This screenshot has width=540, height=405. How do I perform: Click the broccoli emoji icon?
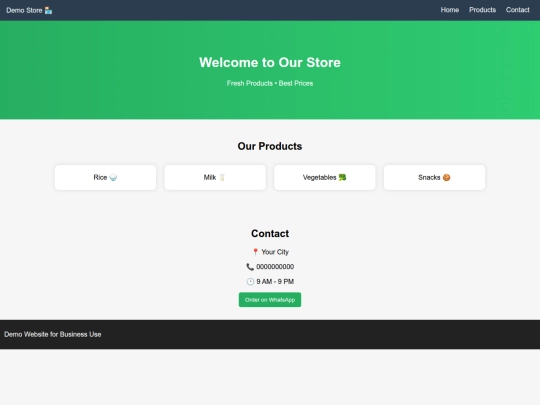tap(342, 177)
